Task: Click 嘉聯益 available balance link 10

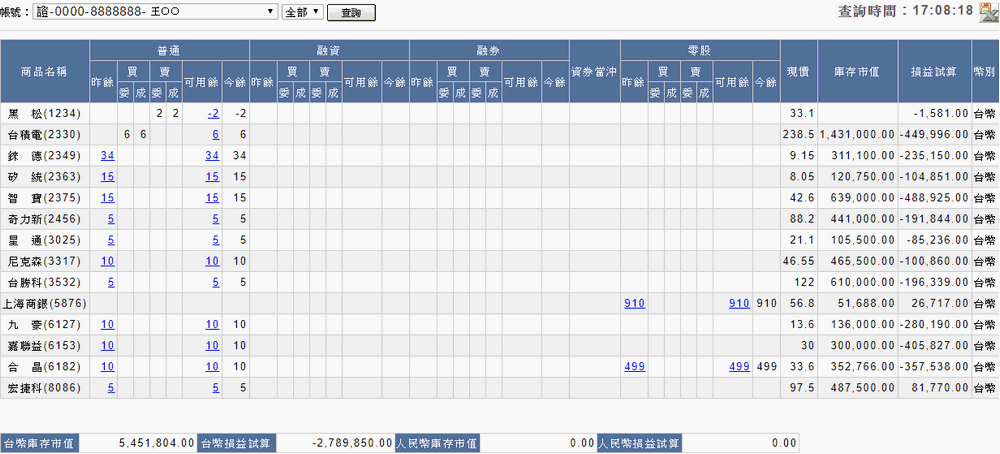Action: click(211, 344)
